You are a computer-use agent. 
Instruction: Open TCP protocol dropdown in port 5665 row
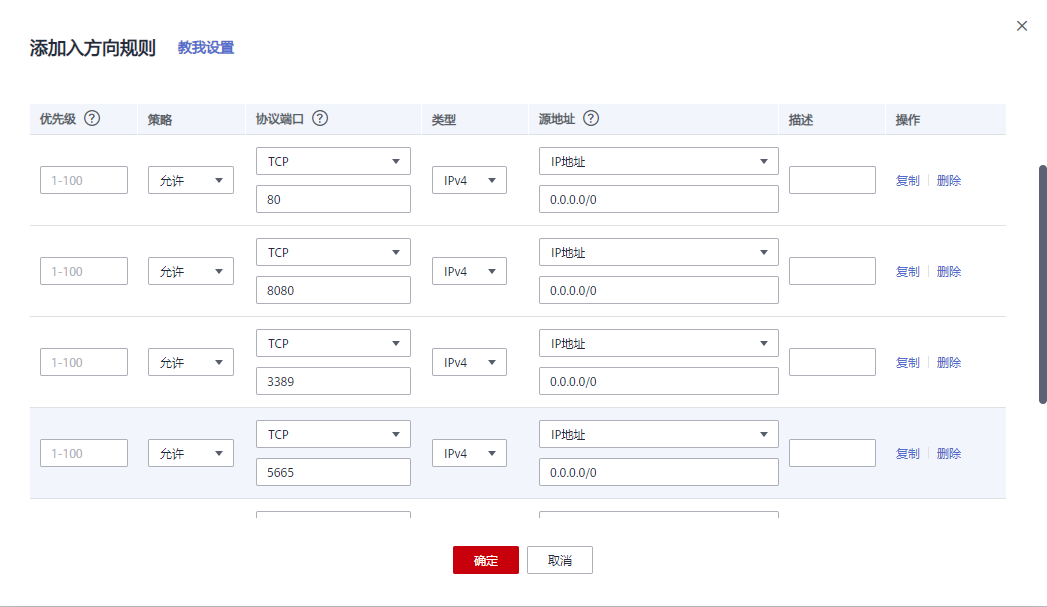[333, 434]
